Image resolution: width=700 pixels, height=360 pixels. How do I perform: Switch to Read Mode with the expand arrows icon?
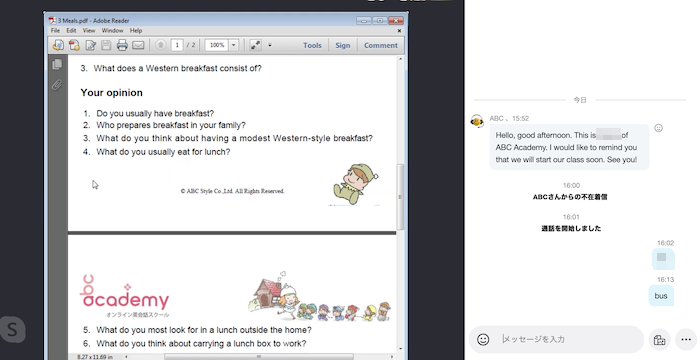click(x=255, y=45)
